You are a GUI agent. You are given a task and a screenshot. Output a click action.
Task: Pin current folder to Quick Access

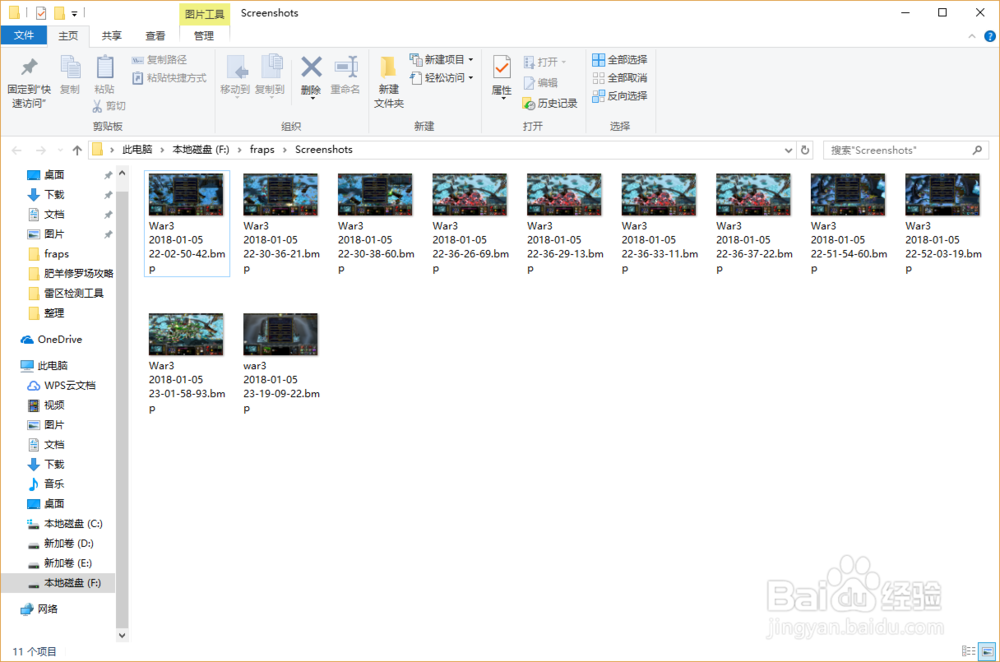point(29,80)
